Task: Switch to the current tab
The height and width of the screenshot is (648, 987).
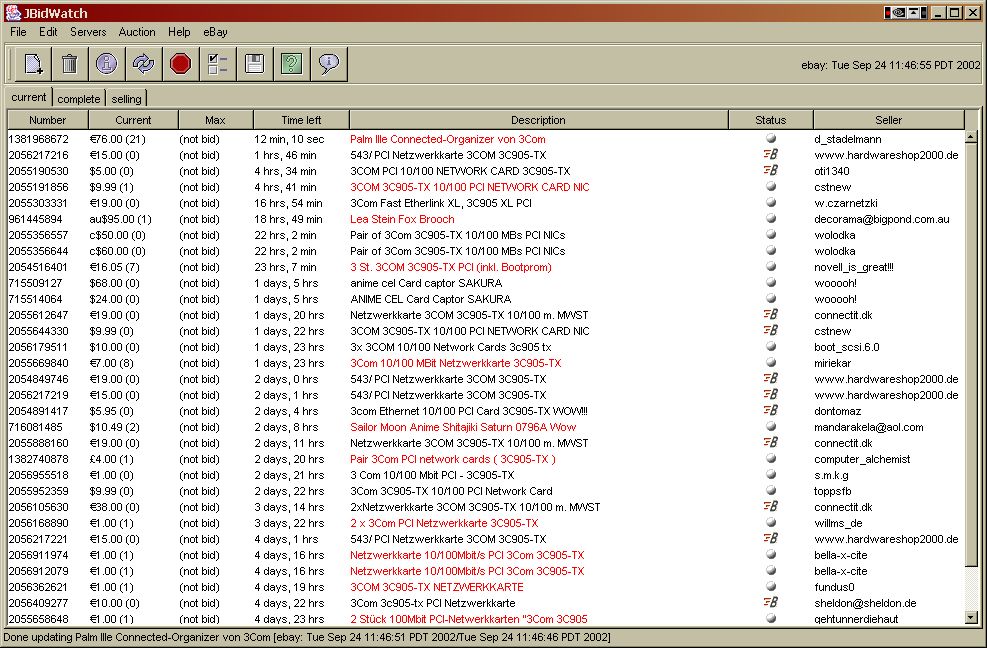Action: tap(28, 98)
